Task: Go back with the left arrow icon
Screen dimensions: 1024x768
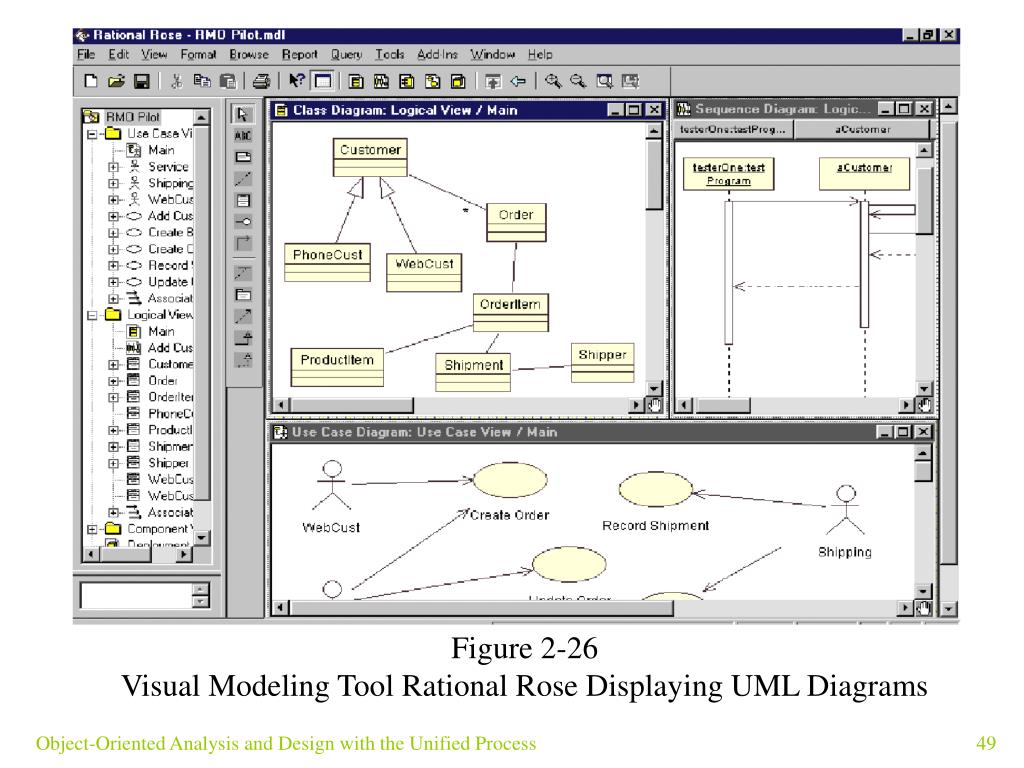Action: pos(519,81)
